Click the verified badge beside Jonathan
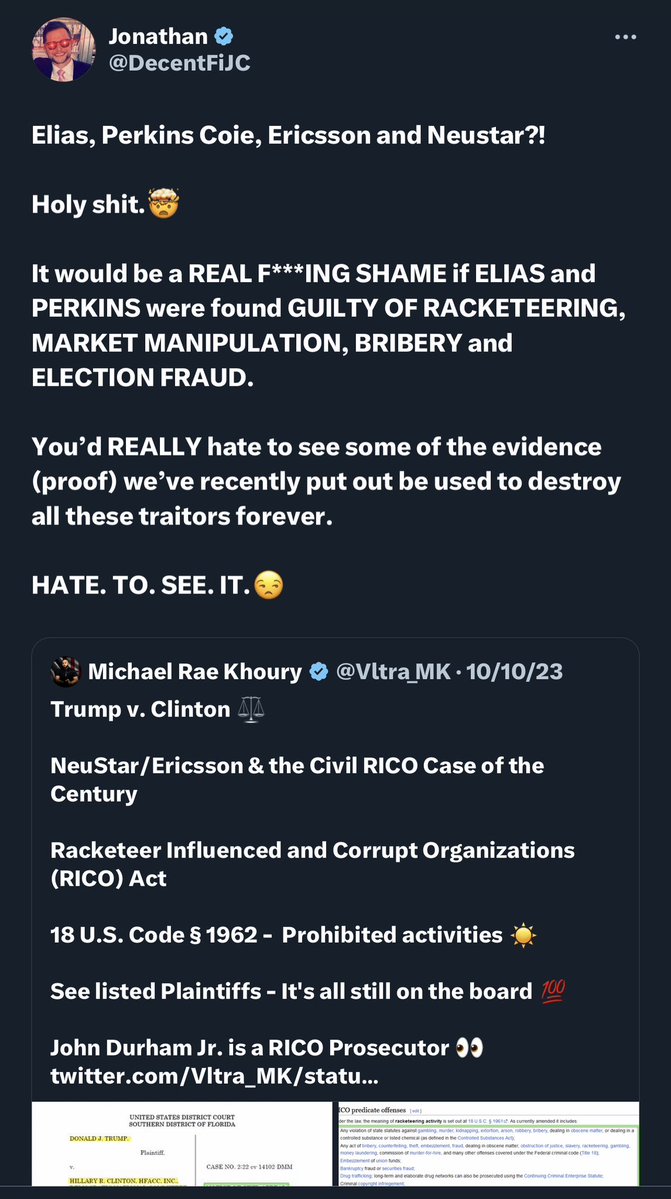Screen dimensions: 671x1199 pos(226,38)
